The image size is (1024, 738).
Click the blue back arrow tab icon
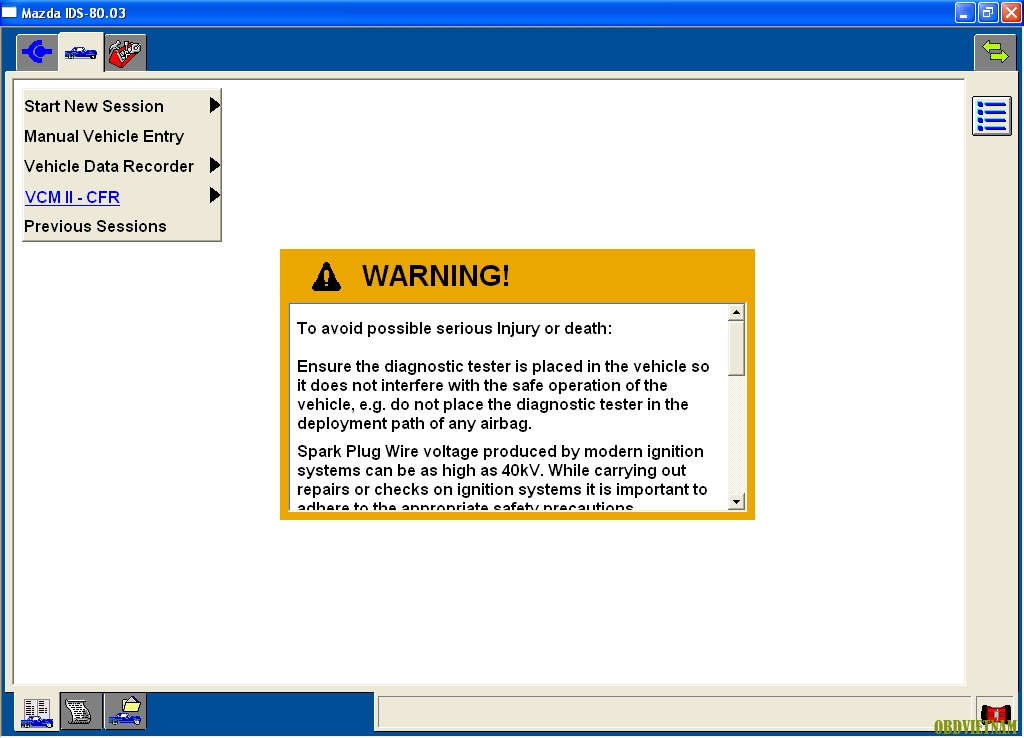[37, 52]
